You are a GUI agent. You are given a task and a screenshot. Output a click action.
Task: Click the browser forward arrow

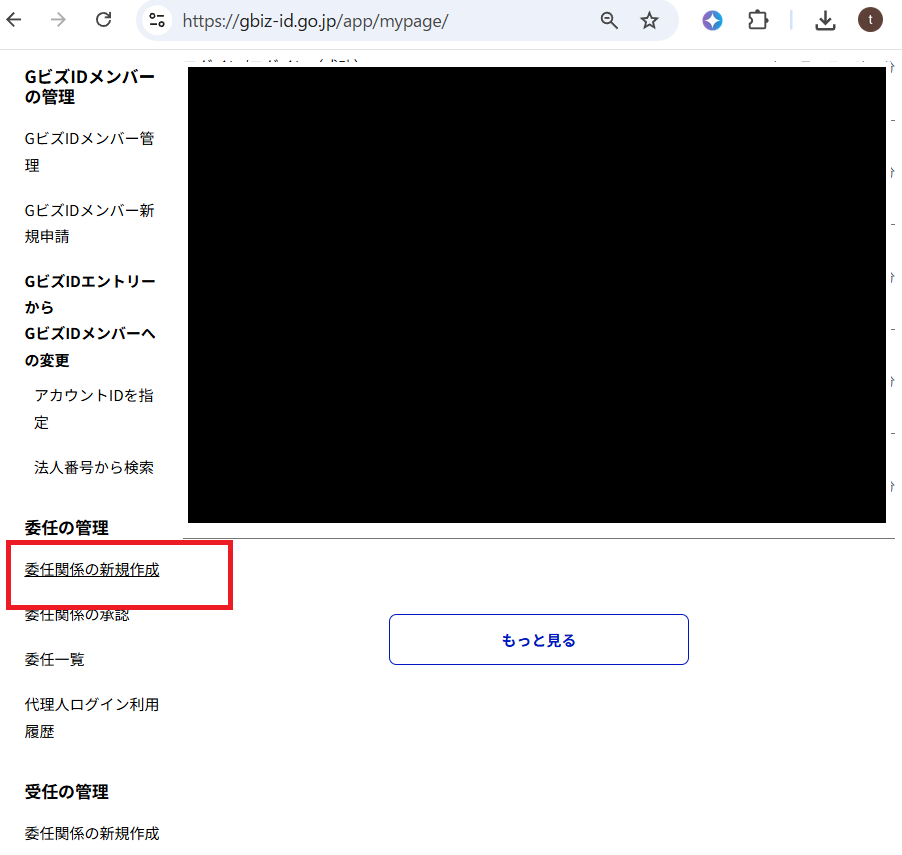58,20
